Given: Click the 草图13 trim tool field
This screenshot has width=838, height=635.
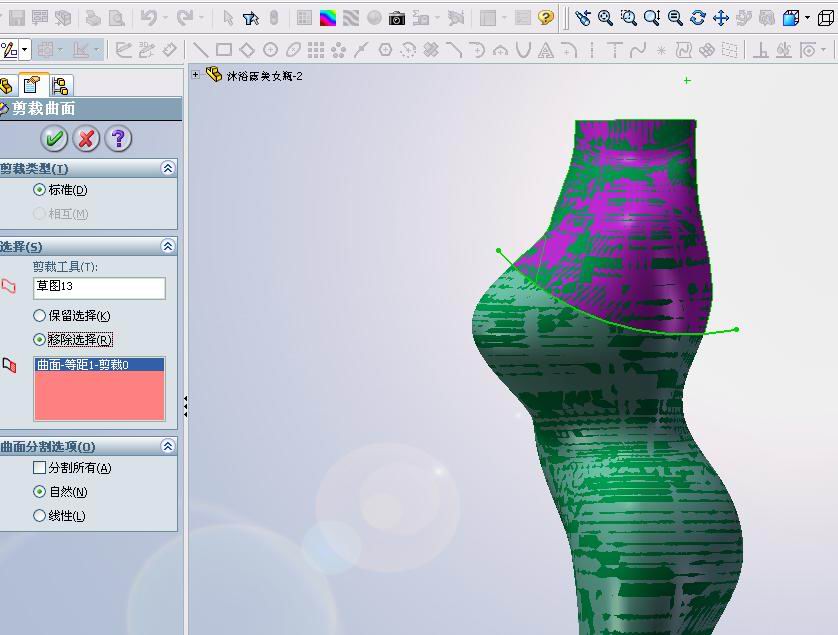Looking at the screenshot, I should (99, 288).
